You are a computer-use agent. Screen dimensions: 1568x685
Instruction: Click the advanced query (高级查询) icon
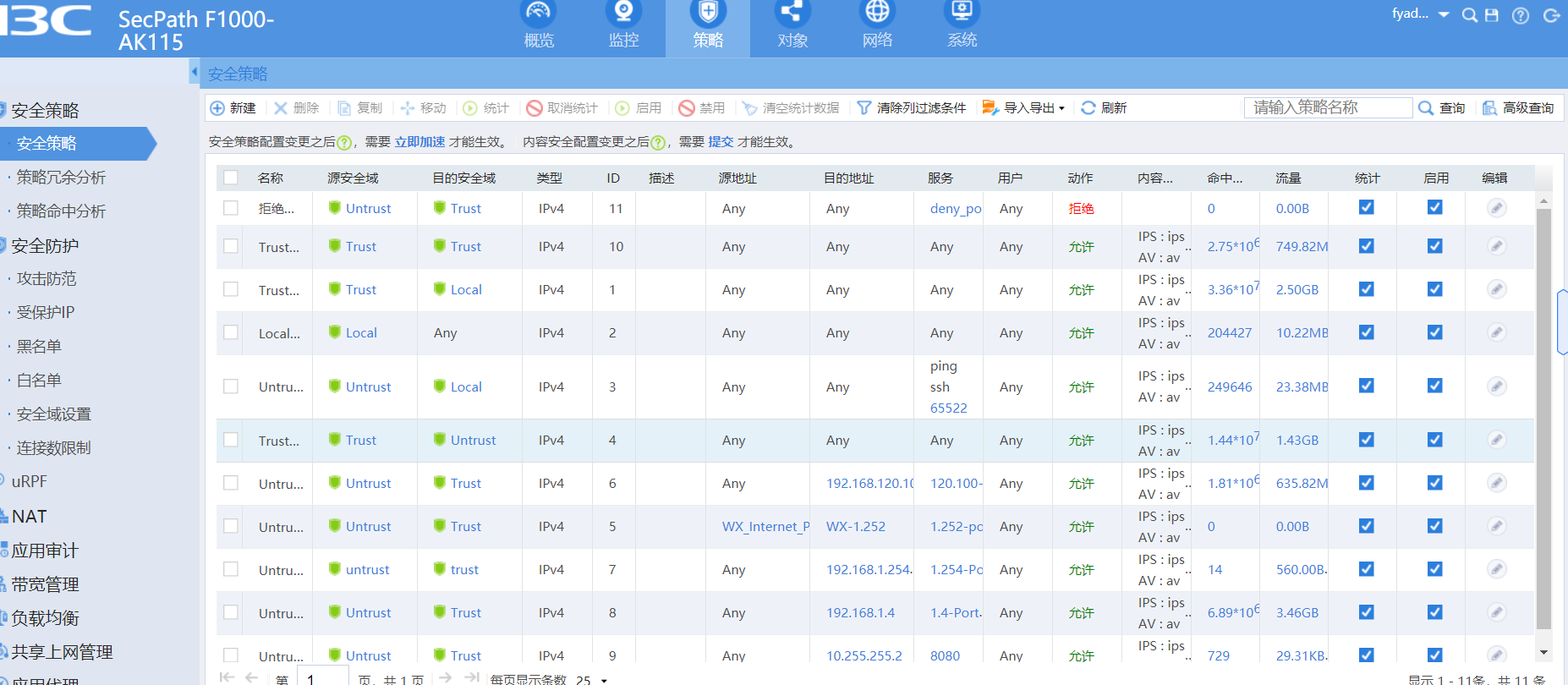(1490, 108)
